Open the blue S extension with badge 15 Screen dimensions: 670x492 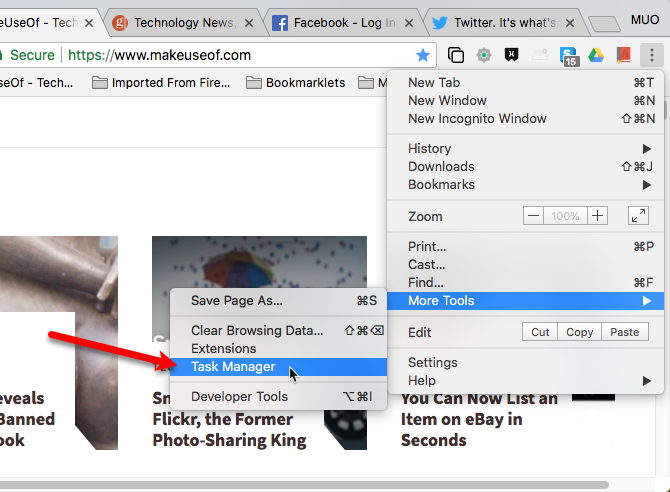(569, 57)
